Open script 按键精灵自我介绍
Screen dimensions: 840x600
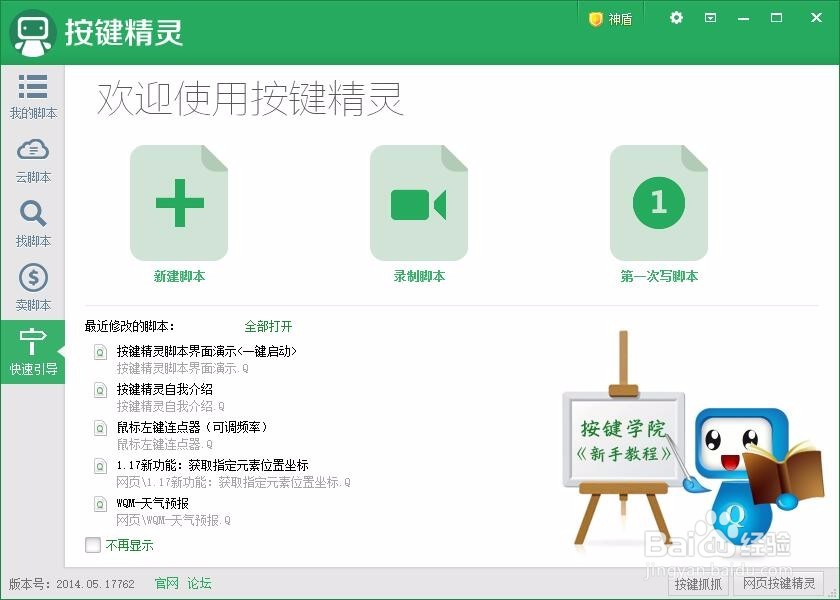click(165, 389)
